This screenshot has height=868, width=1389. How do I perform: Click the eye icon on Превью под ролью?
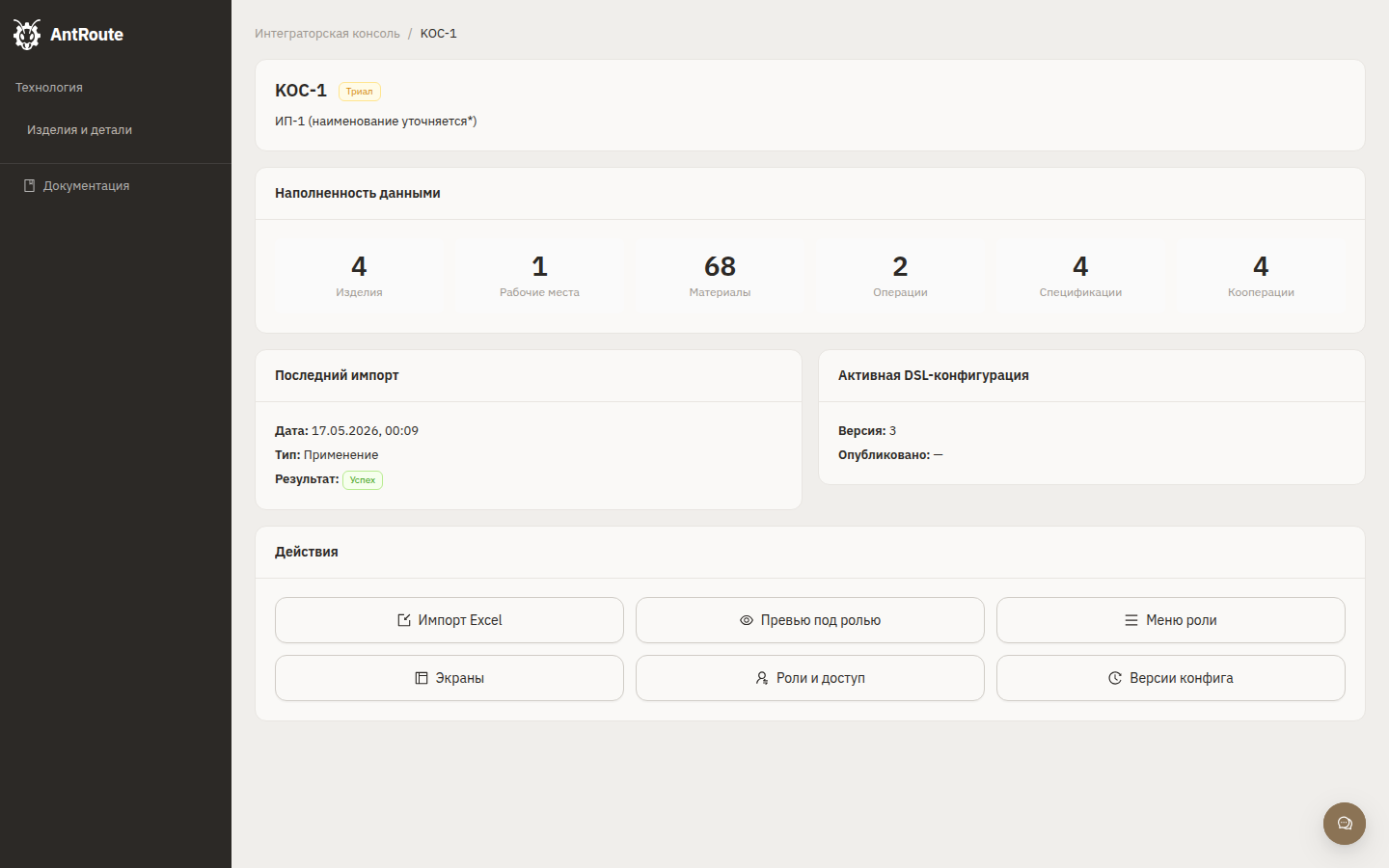tap(747, 620)
